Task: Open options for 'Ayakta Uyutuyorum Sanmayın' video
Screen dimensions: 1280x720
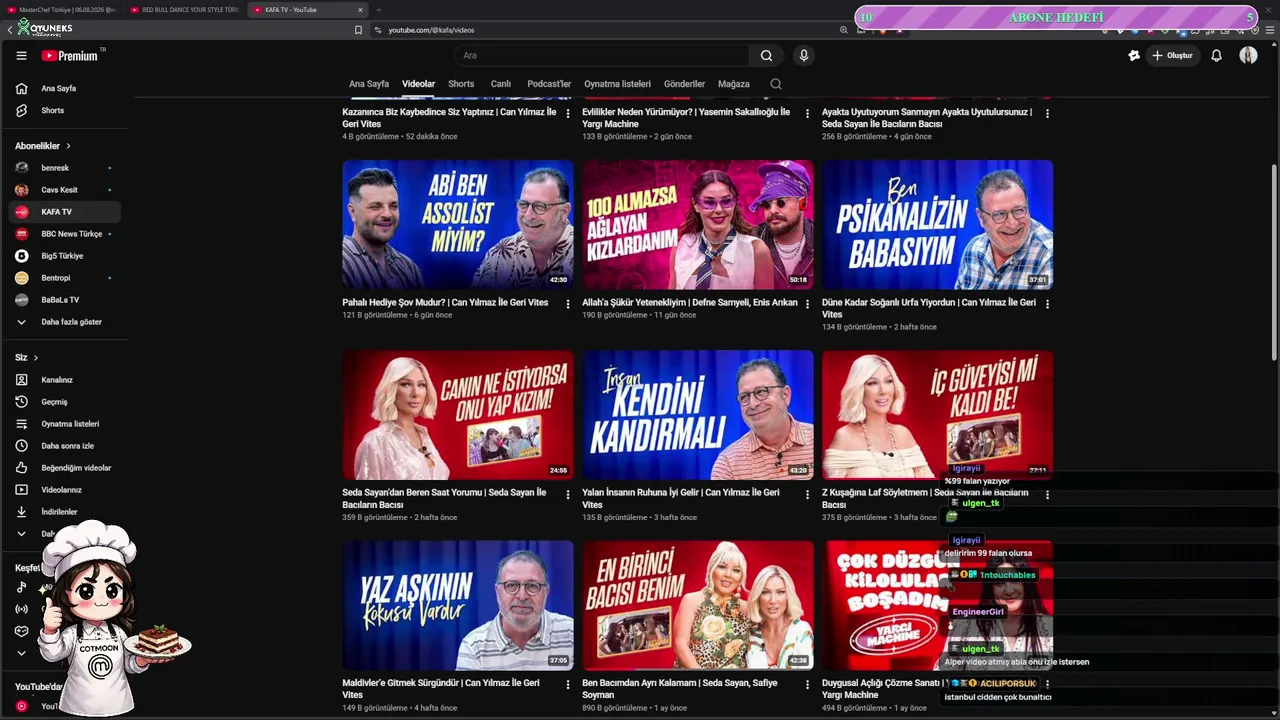Action: pos(1047,114)
